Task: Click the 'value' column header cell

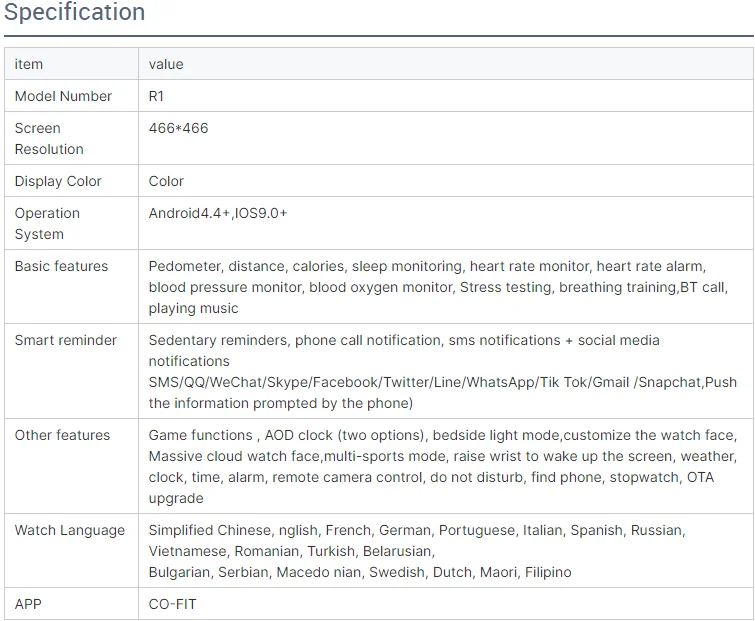Action: 166,64
